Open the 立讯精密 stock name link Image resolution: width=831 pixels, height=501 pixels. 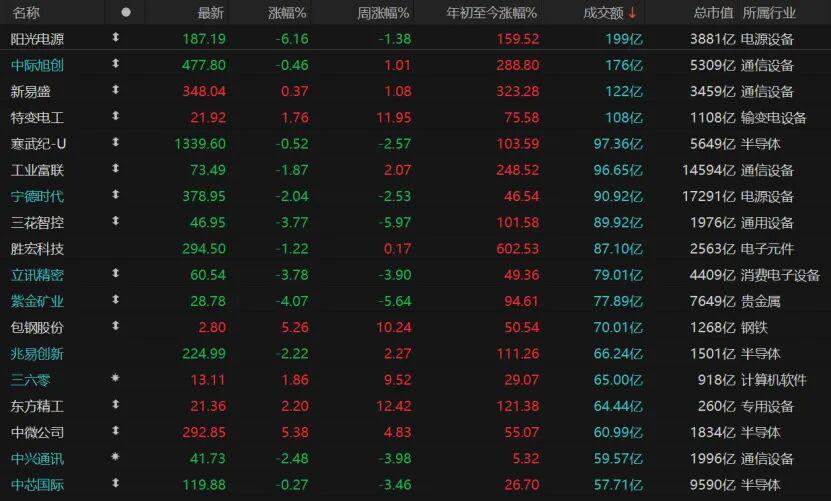tap(36, 274)
